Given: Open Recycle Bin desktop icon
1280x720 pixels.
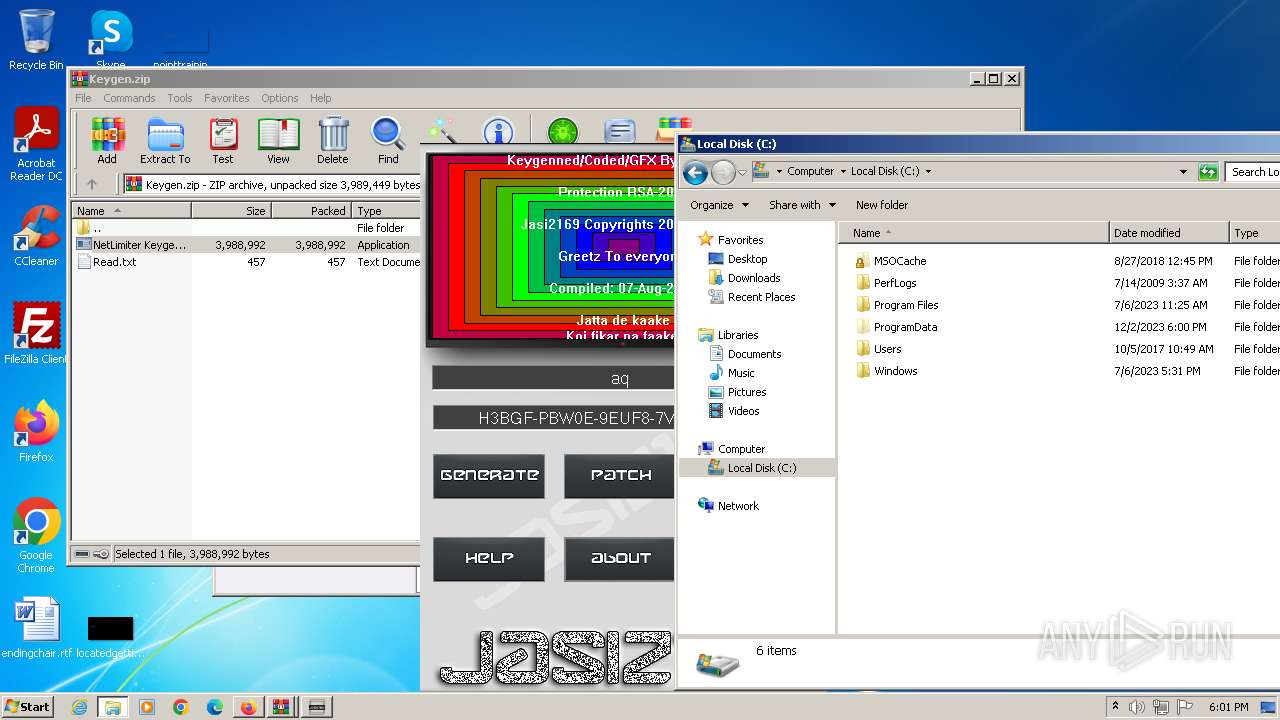Looking at the screenshot, I should coord(36,40).
